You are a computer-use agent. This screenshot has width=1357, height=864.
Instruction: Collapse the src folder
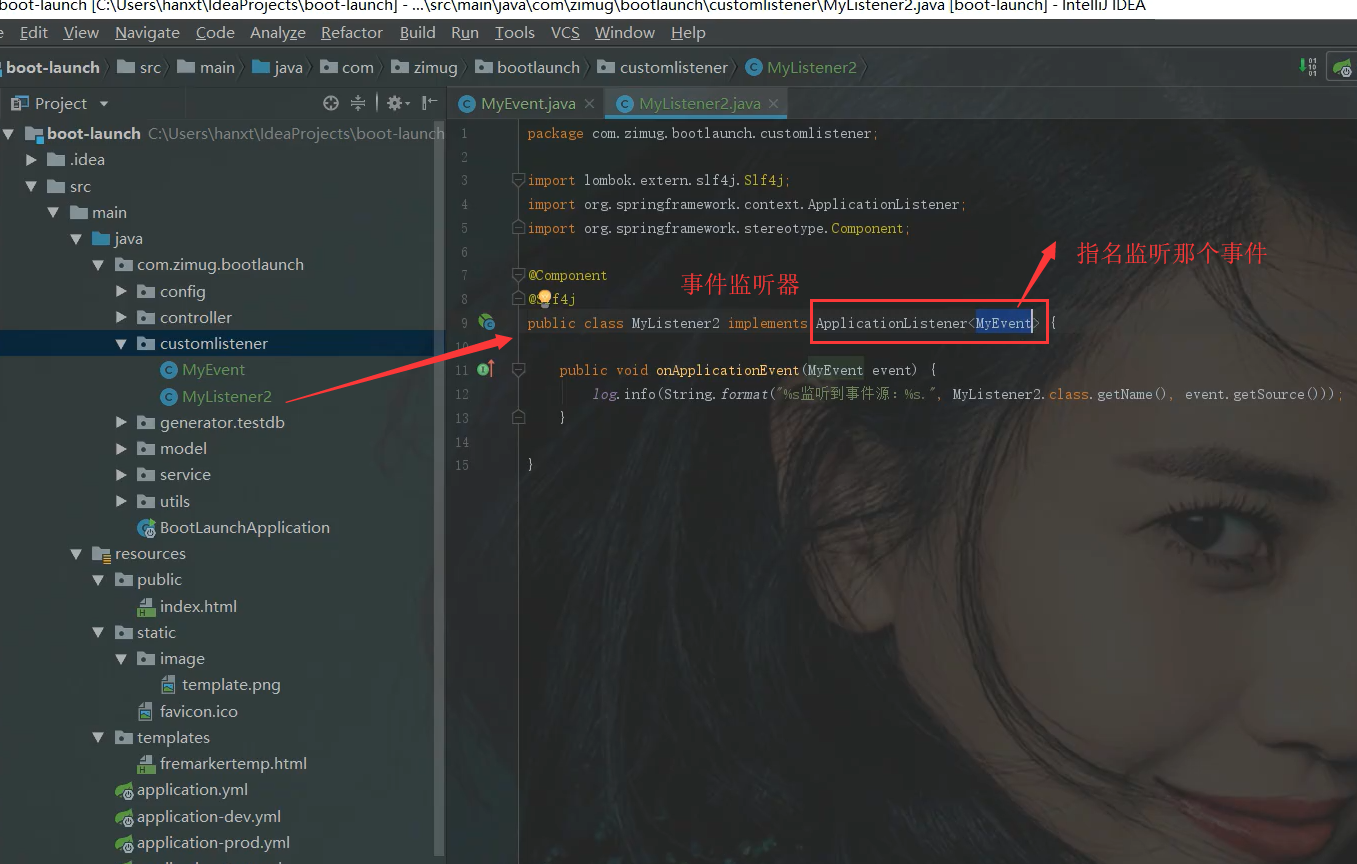(31, 186)
